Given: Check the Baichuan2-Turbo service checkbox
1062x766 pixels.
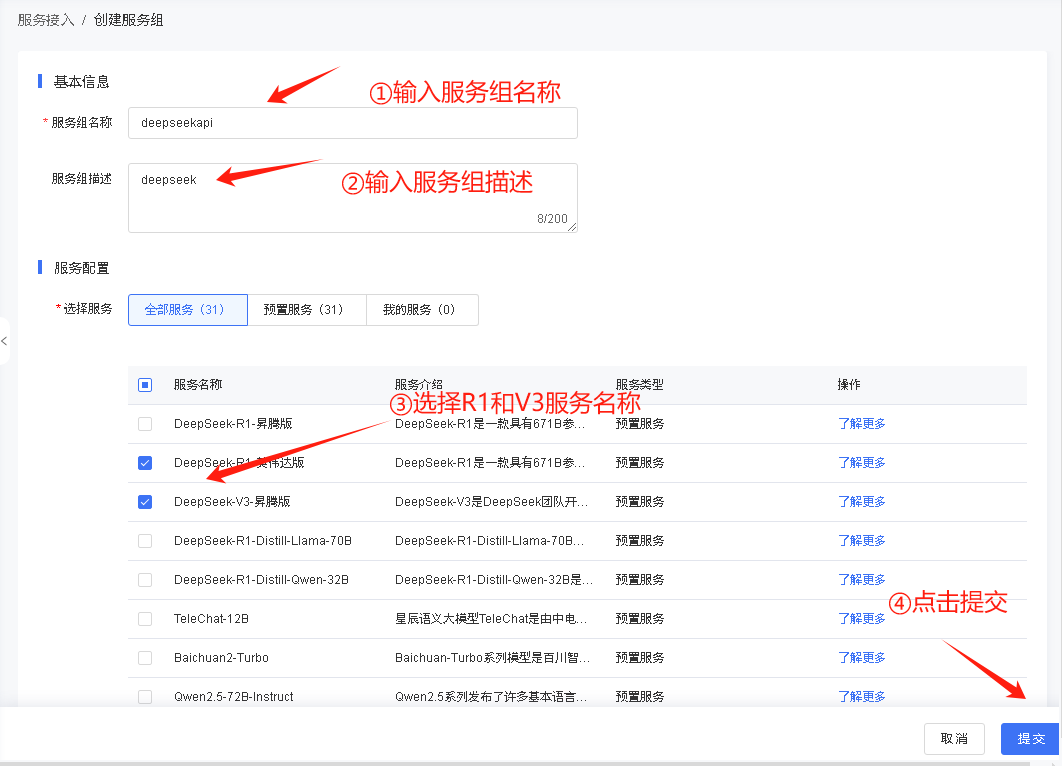Looking at the screenshot, I should point(145,658).
